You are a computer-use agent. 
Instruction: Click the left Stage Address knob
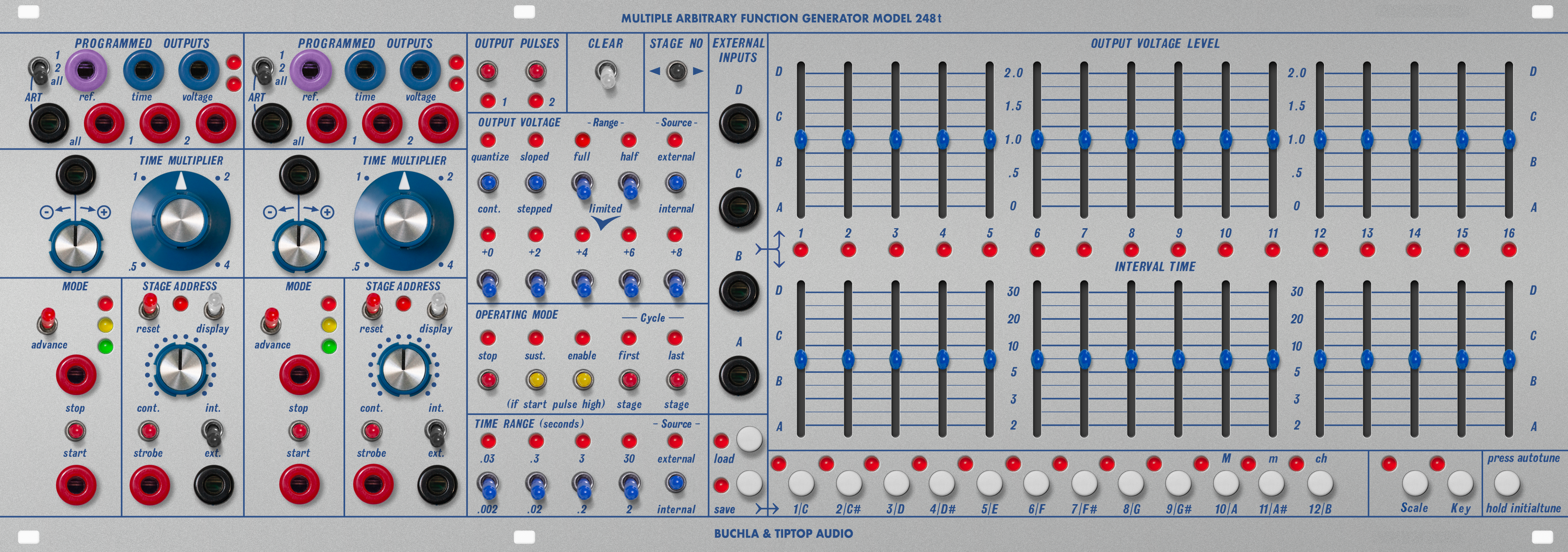180,371
